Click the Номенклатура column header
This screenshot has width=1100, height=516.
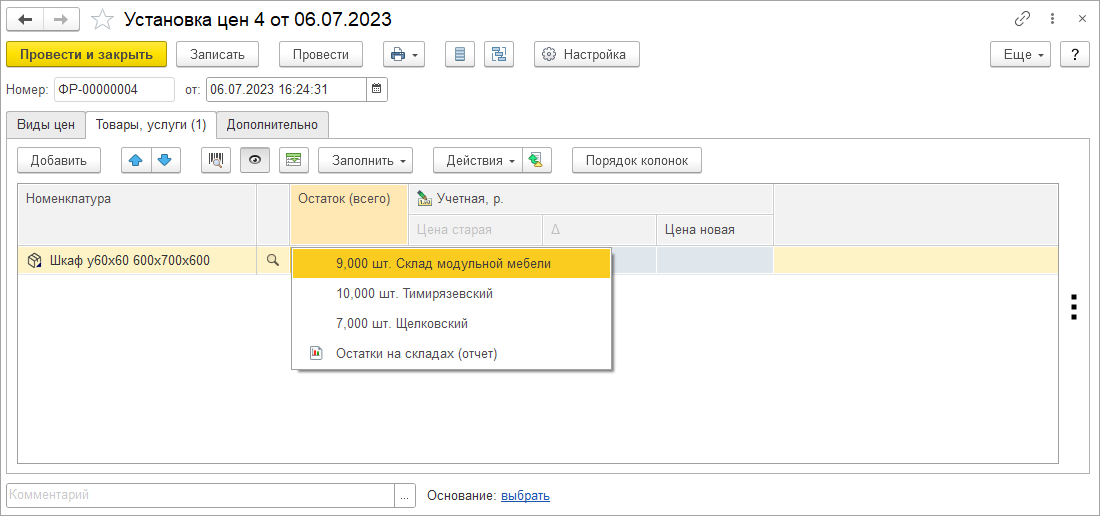pyautogui.click(x=137, y=214)
